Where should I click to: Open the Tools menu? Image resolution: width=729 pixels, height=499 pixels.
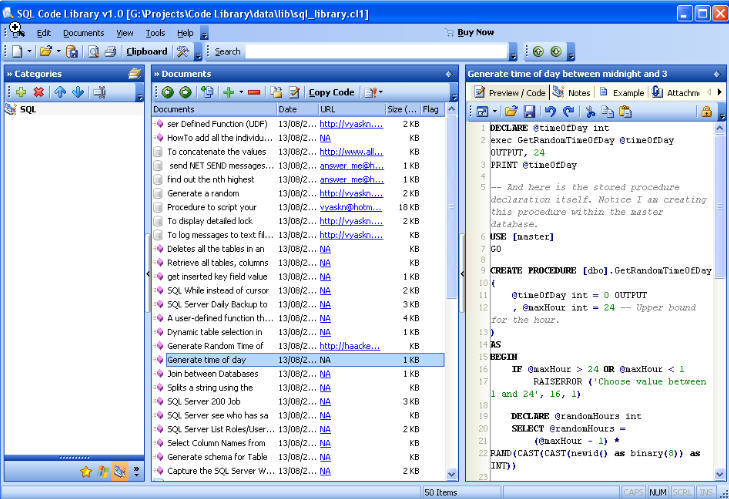point(155,33)
